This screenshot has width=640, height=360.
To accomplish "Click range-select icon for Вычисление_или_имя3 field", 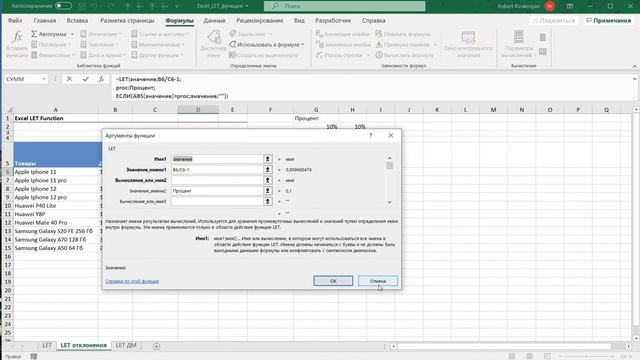I will [x=268, y=201].
